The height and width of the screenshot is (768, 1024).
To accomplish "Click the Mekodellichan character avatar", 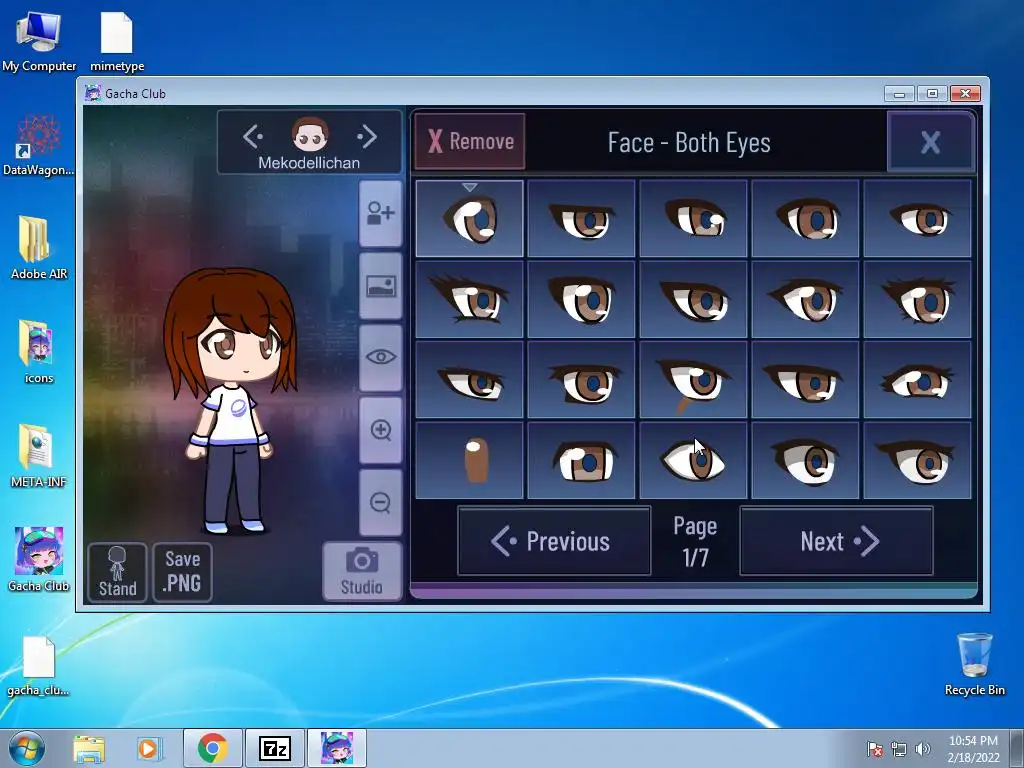I will 310,135.
